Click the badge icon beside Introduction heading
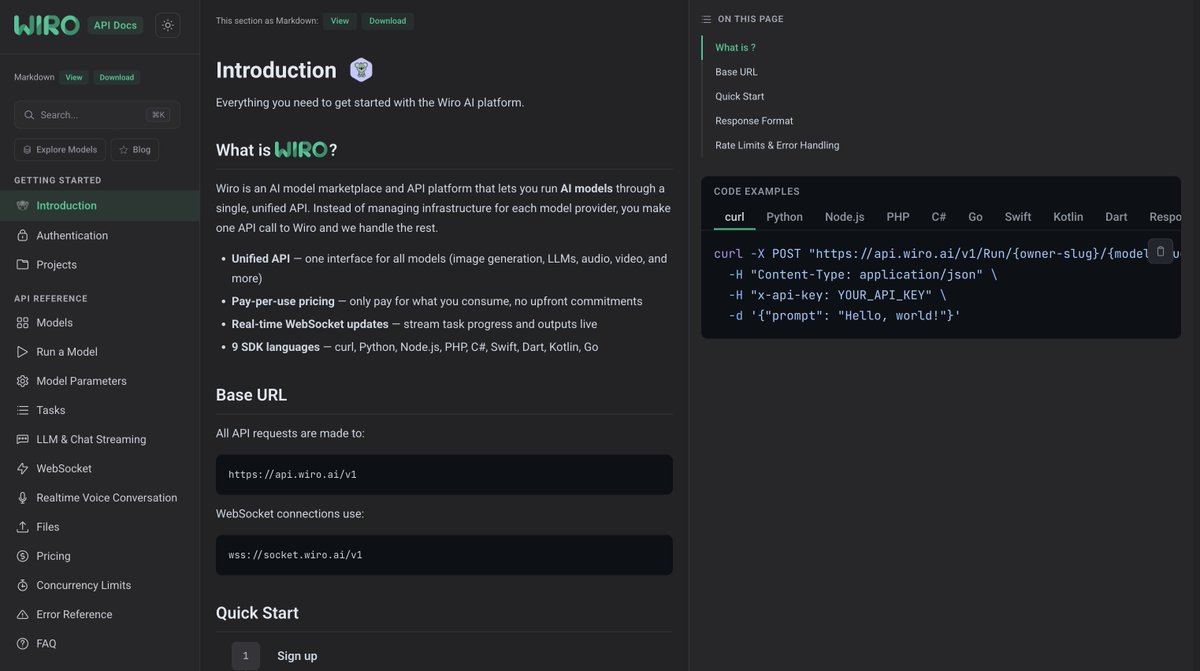 click(361, 70)
